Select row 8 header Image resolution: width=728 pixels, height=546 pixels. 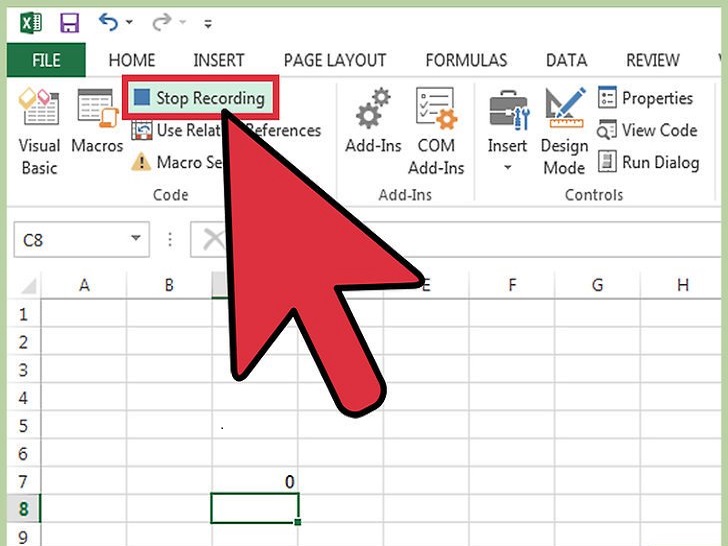pyautogui.click(x=23, y=509)
